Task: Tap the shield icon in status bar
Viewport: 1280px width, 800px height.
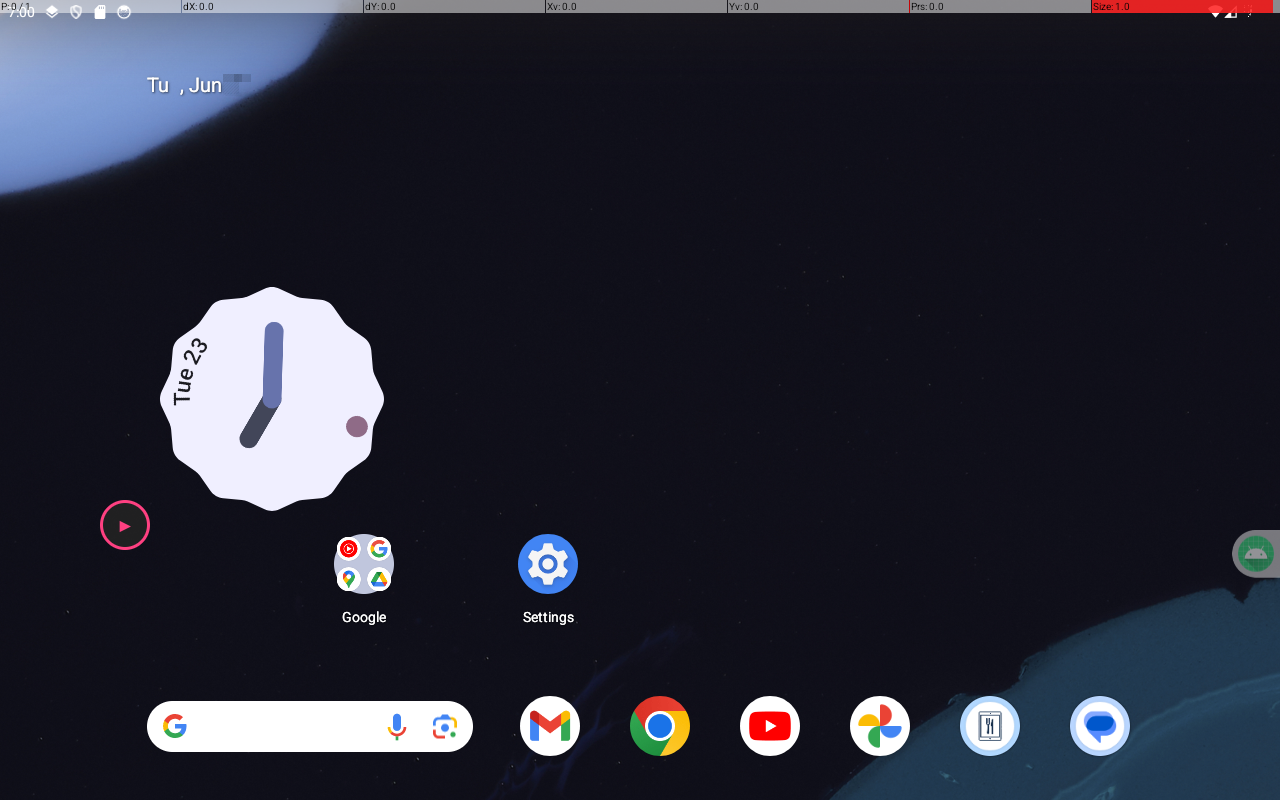Action: pyautogui.click(x=76, y=12)
